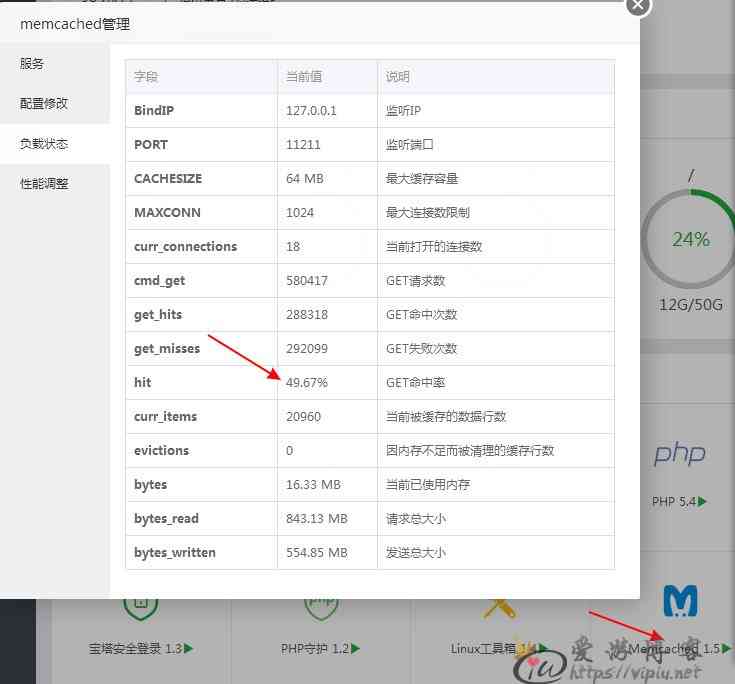735x684 pixels.
Task: Select the 49.67% hit rate value
Action: (x=307, y=383)
